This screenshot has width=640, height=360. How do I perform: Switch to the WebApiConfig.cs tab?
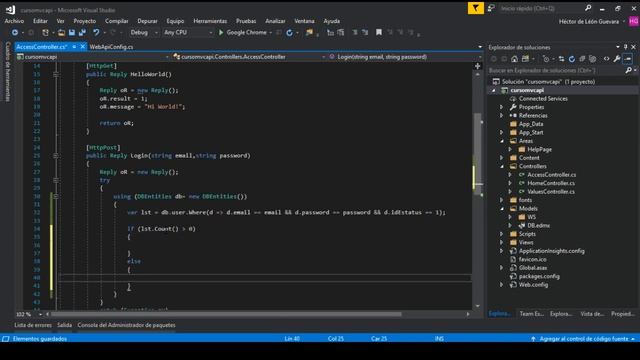[111, 47]
